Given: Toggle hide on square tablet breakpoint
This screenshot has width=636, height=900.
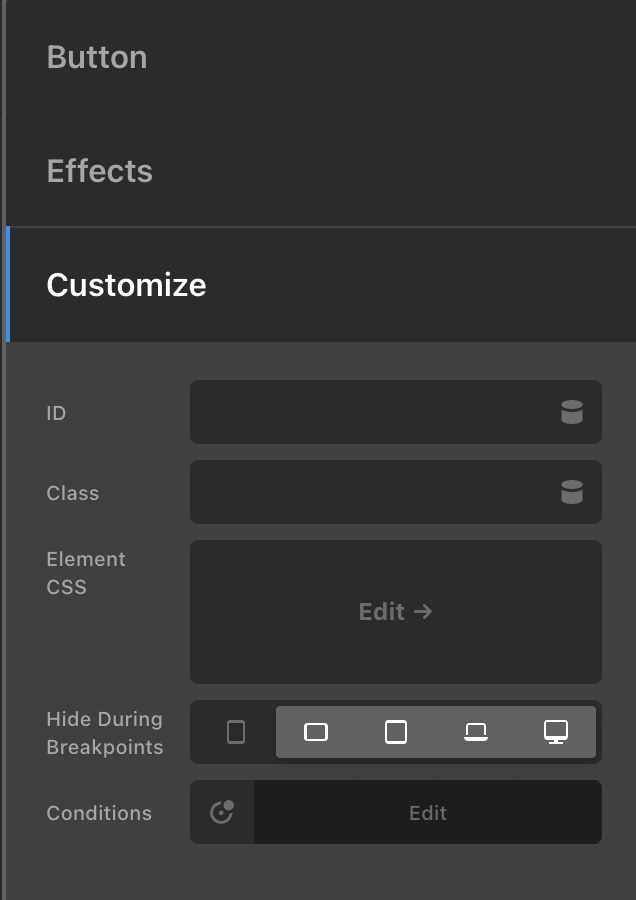Looking at the screenshot, I should pyautogui.click(x=396, y=732).
